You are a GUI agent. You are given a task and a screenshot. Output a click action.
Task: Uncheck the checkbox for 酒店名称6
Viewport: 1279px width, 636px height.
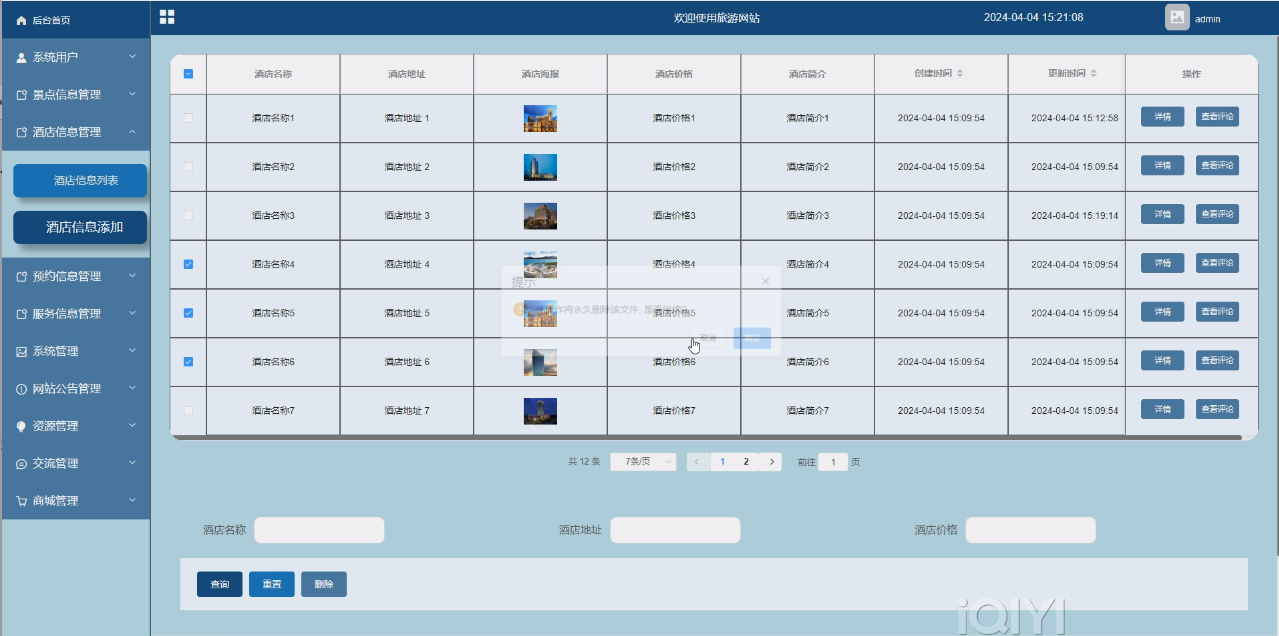[x=188, y=362]
